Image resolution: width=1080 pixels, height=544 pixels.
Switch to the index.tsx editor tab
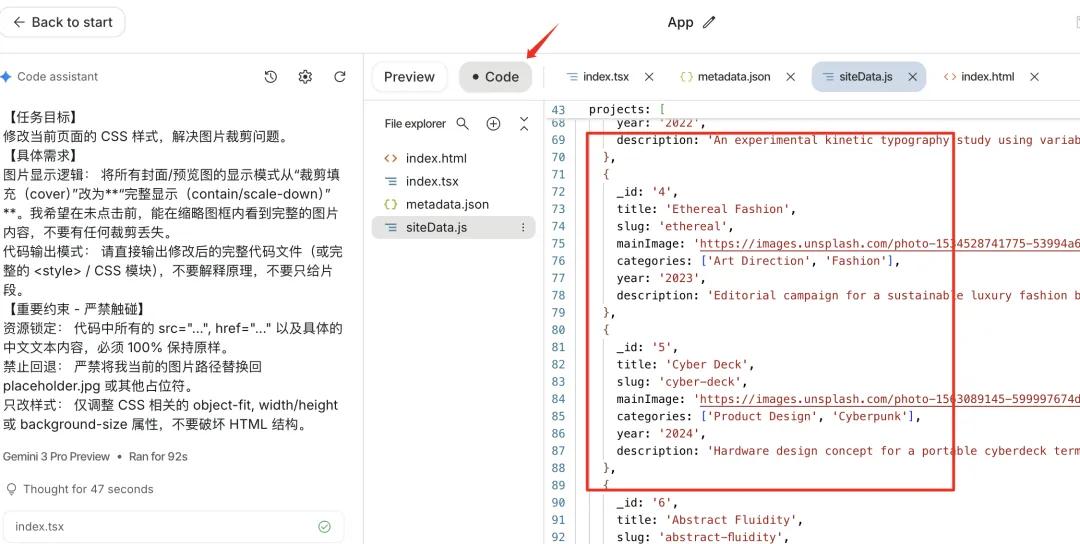[605, 77]
